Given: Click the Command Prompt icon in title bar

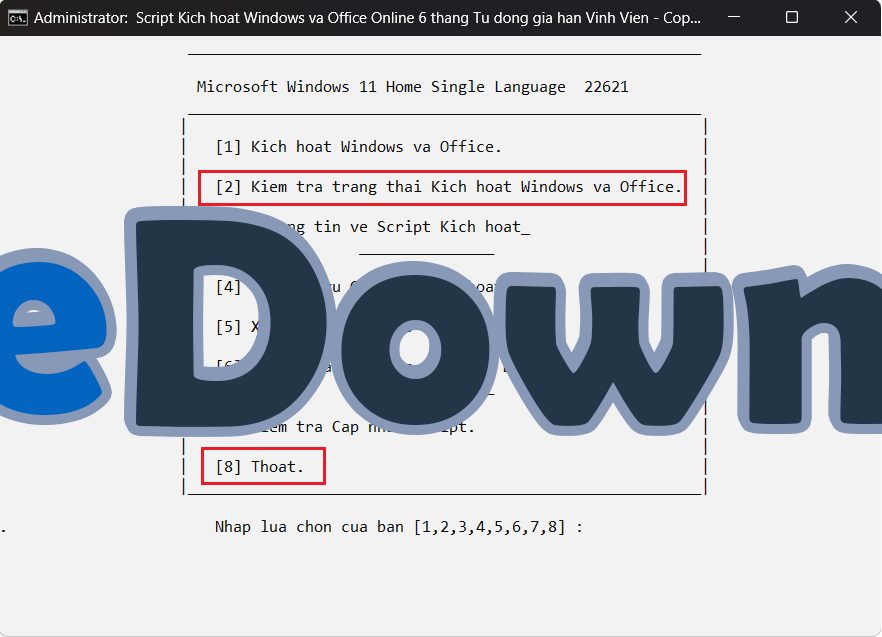Looking at the screenshot, I should [x=17, y=18].
